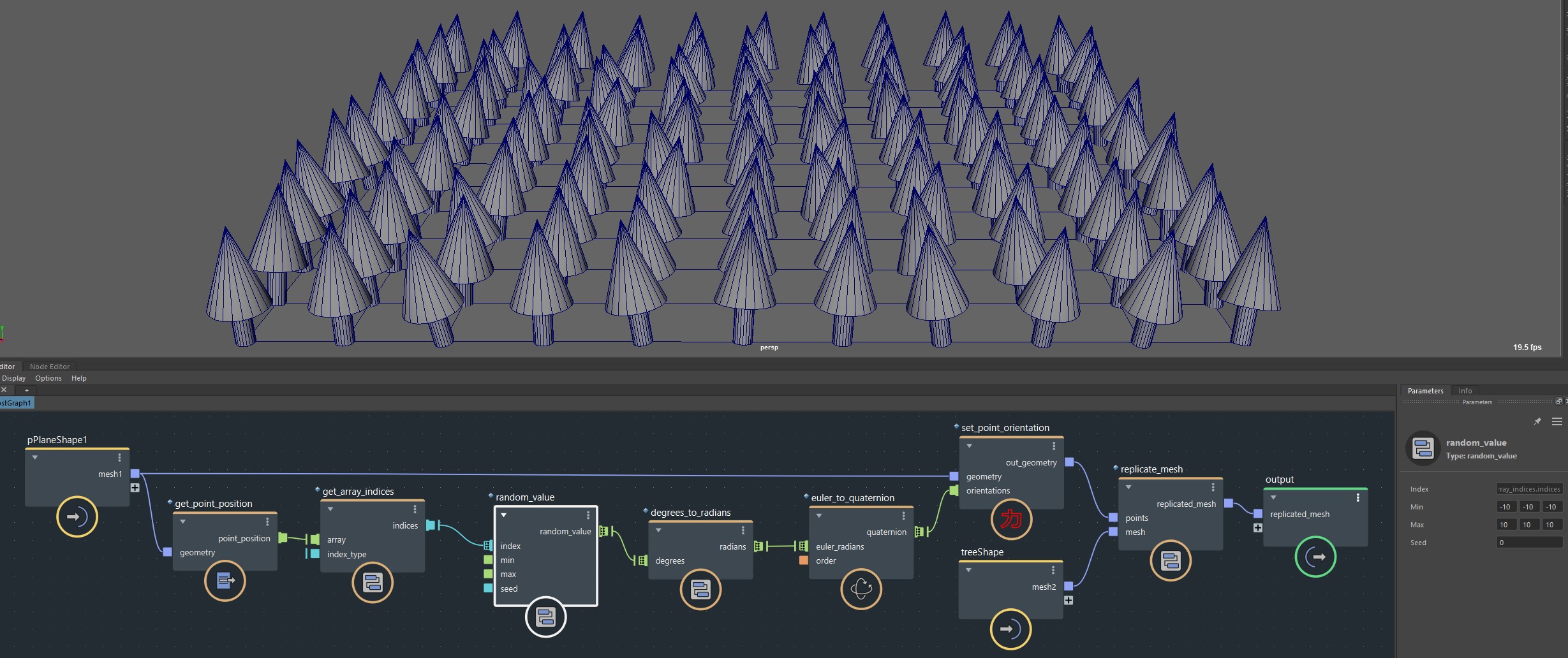Image resolution: width=1568 pixels, height=658 pixels.
Task: Click the red set_point_orientation node icon
Action: pos(1011,519)
